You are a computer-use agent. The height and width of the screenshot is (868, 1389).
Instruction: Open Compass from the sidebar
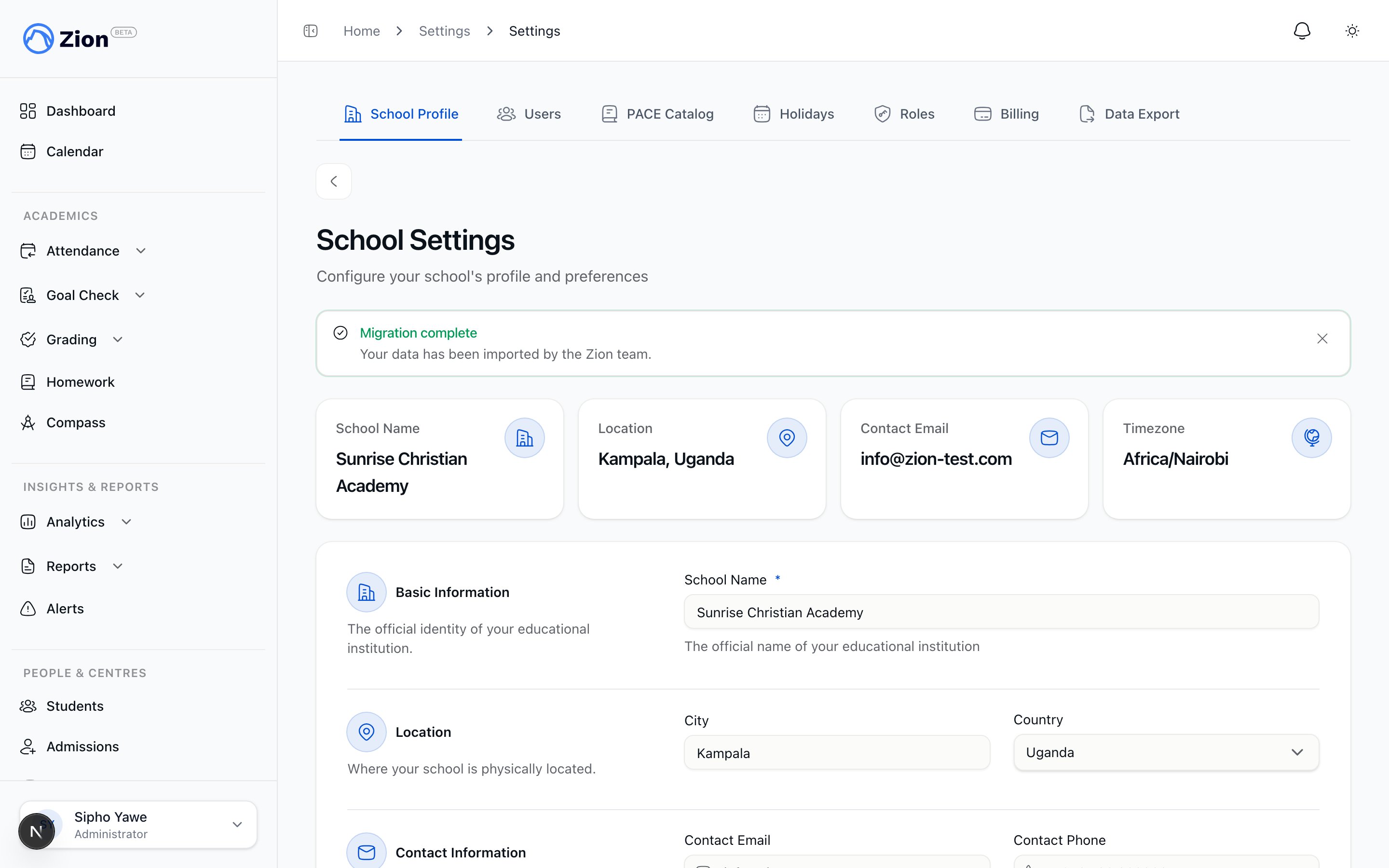[63, 422]
